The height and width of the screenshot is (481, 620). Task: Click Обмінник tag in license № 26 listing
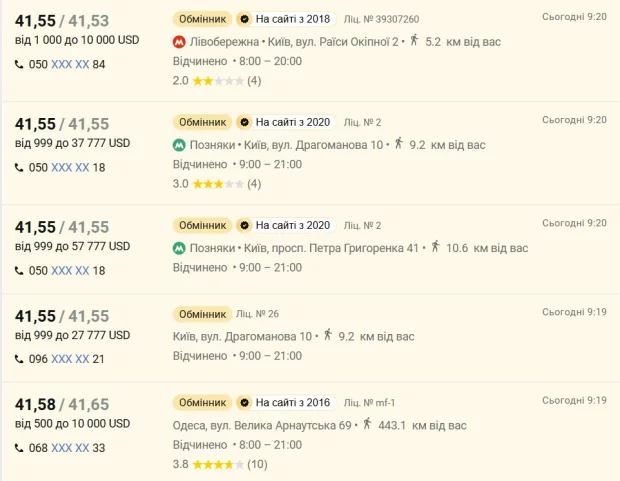(202, 313)
